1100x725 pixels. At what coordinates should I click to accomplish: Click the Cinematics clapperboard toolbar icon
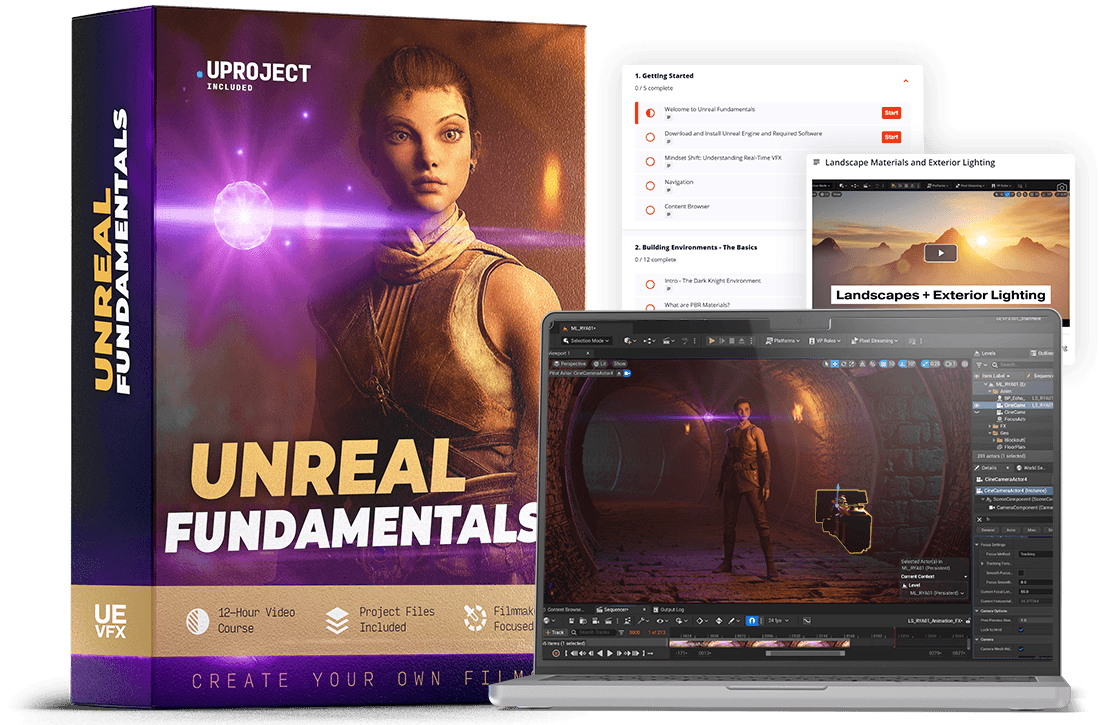click(668, 341)
